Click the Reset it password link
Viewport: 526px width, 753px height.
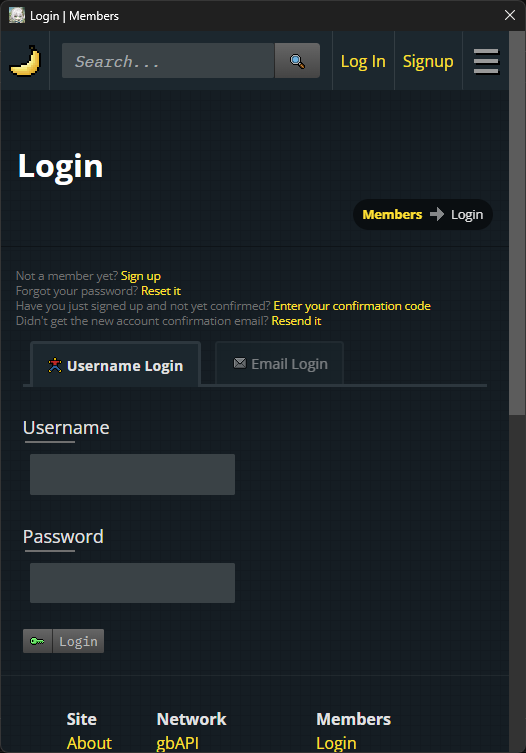(x=161, y=291)
